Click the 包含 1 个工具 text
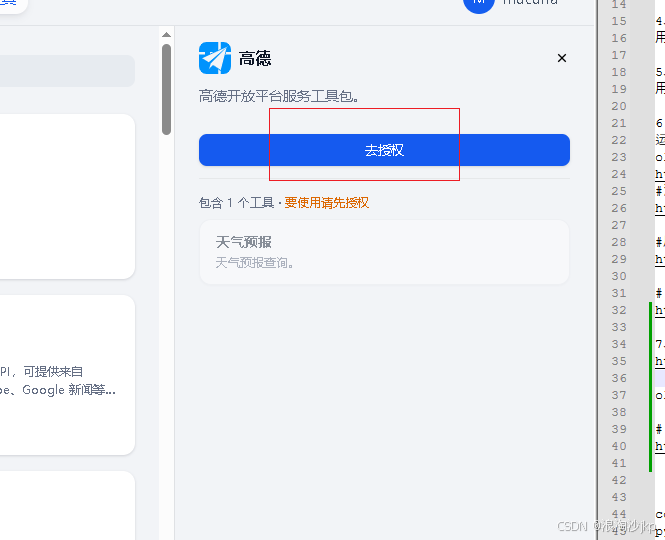The image size is (665, 540). click(x=236, y=203)
